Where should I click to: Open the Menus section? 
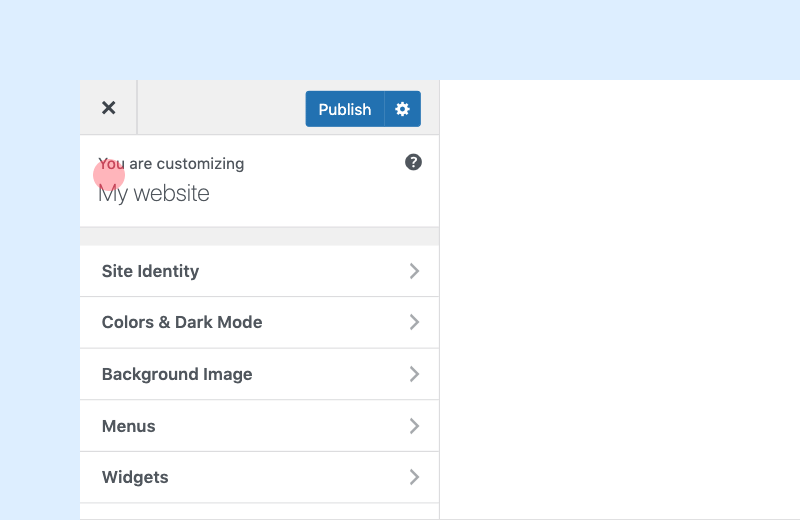pyautogui.click(x=260, y=426)
